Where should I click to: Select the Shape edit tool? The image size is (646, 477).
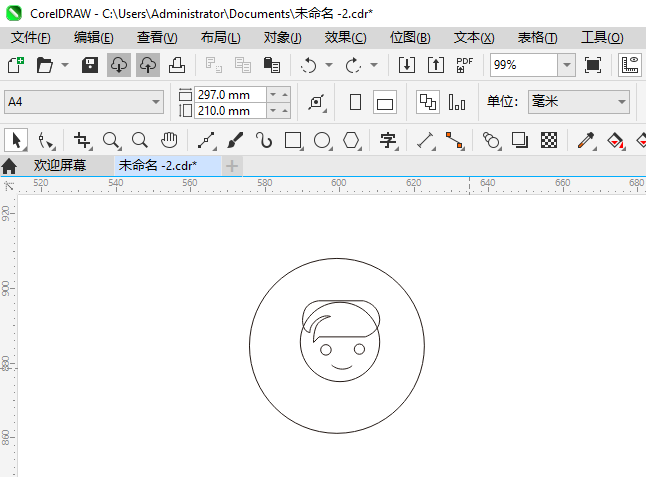pos(46,140)
